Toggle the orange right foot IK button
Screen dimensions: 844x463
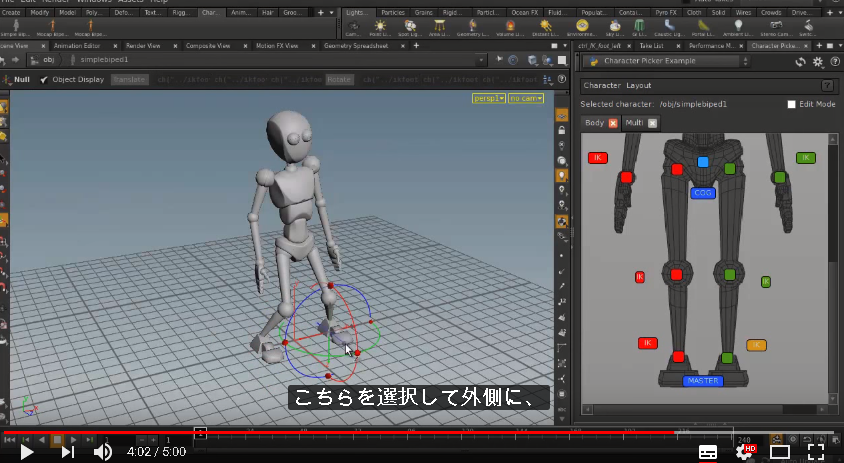pos(756,345)
